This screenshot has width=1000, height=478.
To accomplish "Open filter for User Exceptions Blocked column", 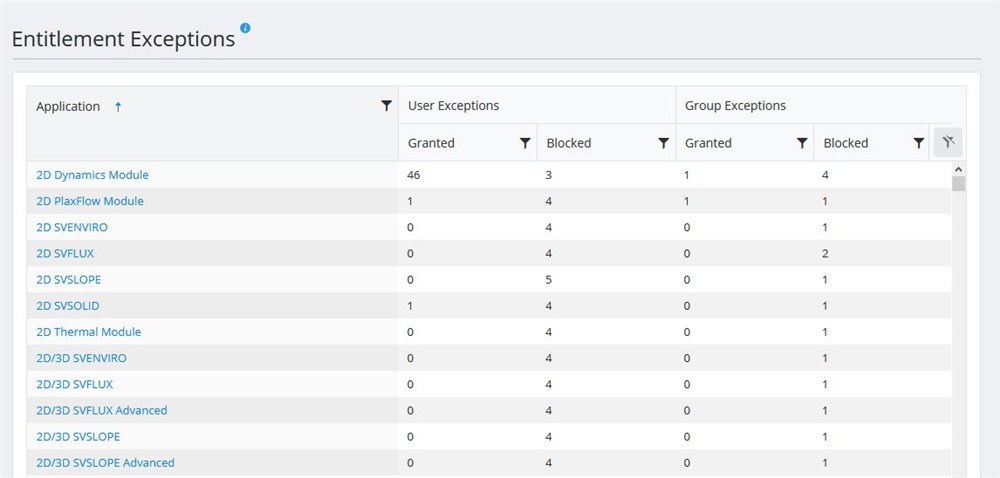I will pyautogui.click(x=663, y=143).
